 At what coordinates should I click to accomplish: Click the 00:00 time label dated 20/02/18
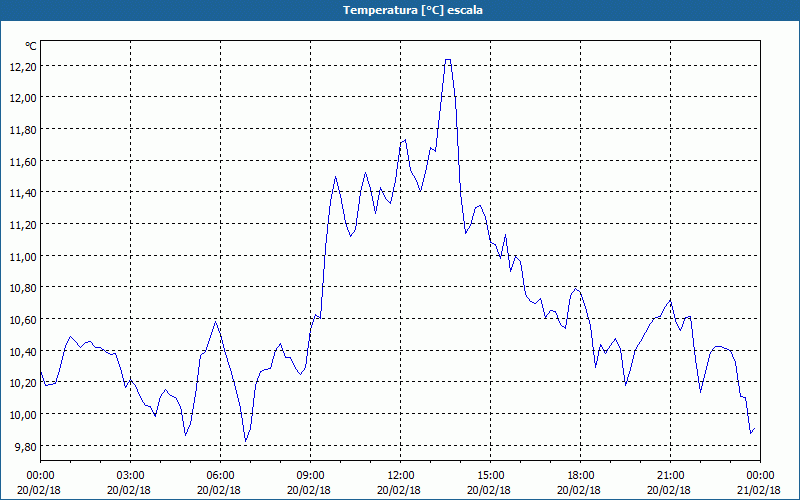40,476
